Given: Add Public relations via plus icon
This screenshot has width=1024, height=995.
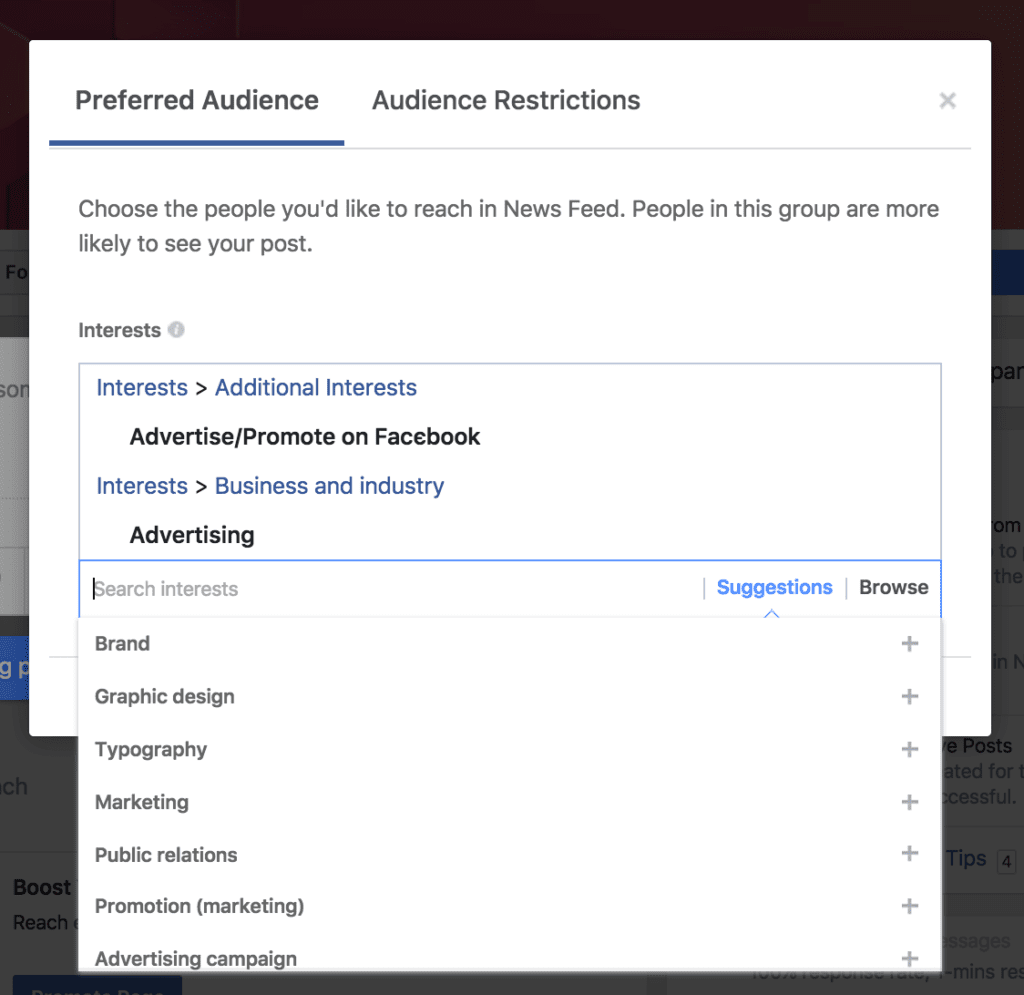Looking at the screenshot, I should (x=910, y=854).
